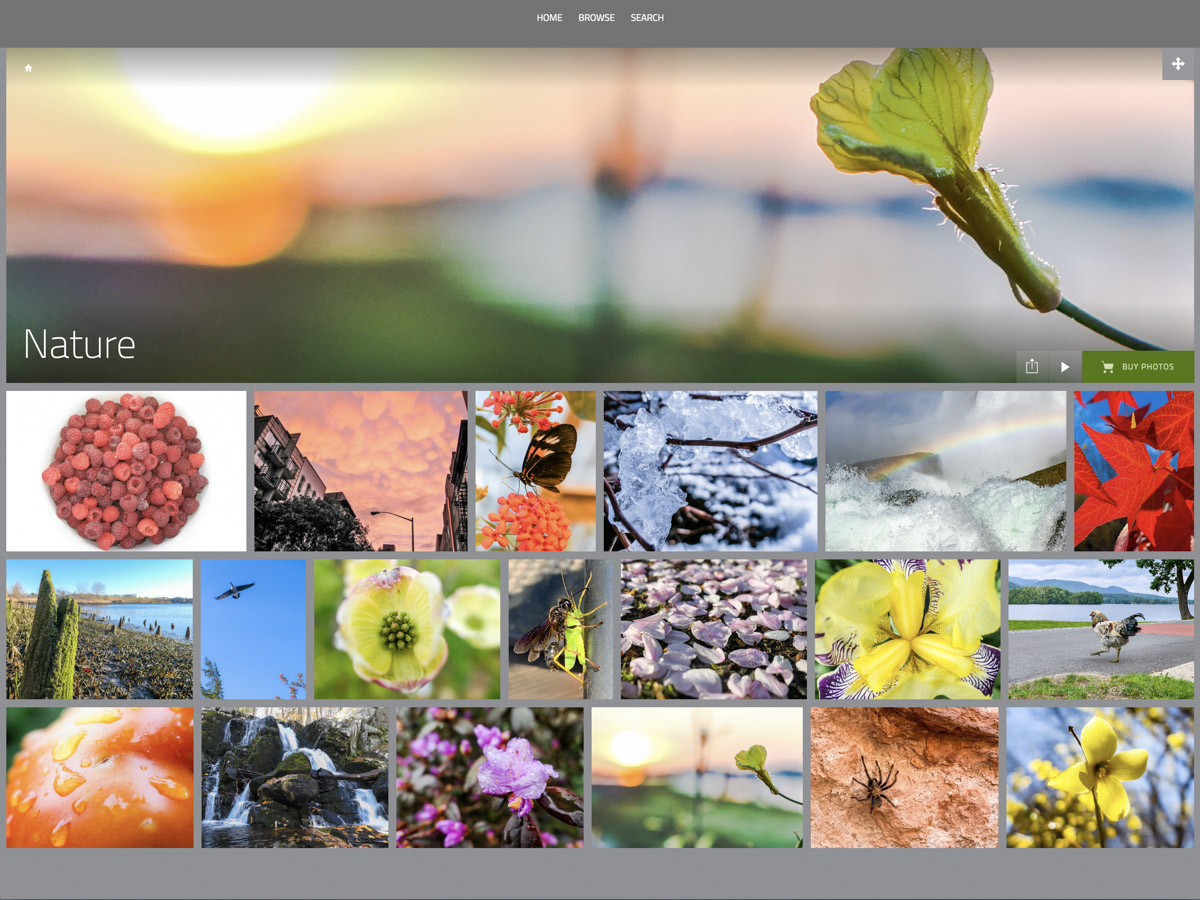This screenshot has height=900, width=1200.
Task: Start slideshow with the play button
Action: pos(1065,367)
